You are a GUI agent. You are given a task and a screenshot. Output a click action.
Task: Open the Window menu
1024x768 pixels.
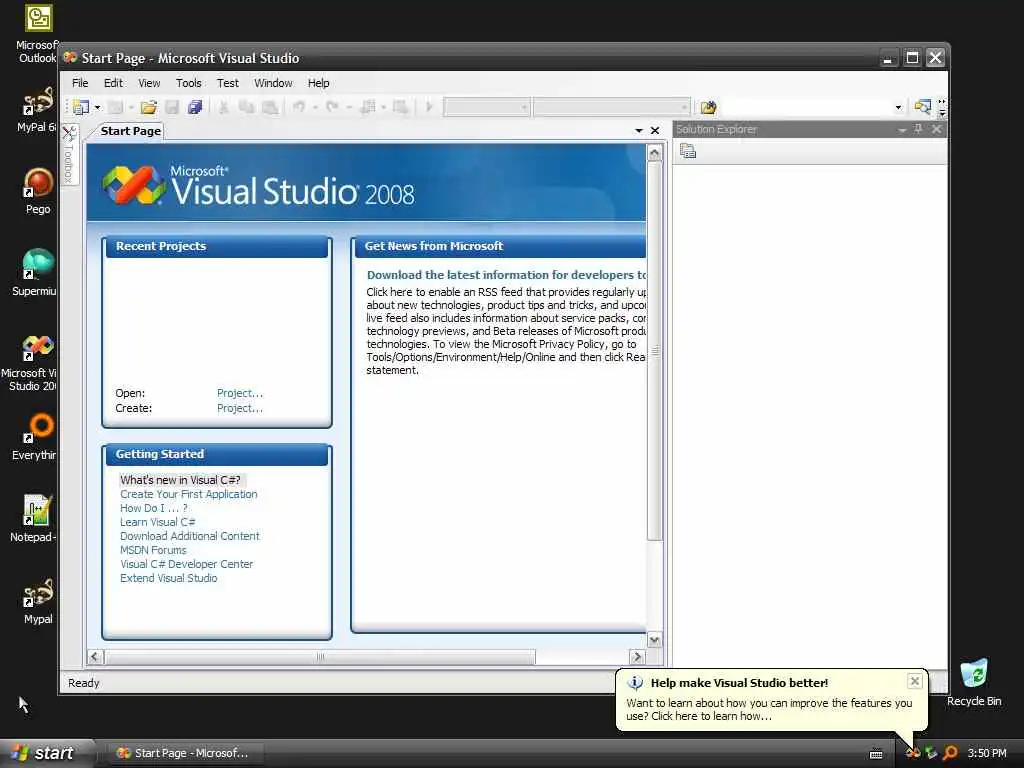[273, 83]
